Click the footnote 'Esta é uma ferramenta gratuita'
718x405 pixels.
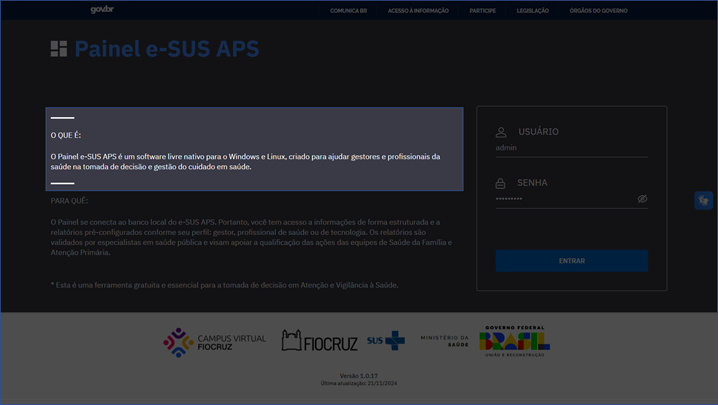(224, 285)
